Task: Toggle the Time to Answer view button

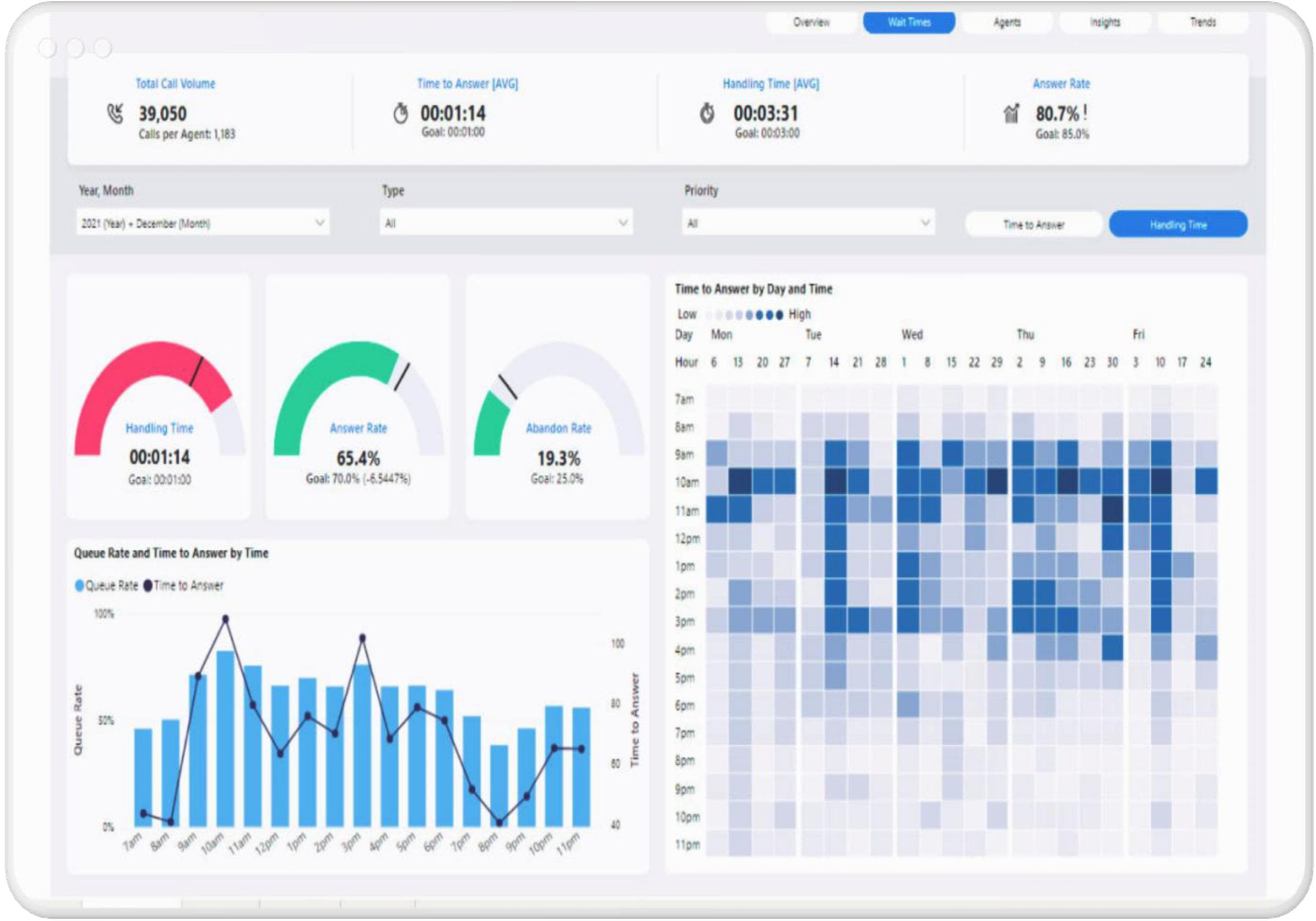Action: tap(1033, 225)
